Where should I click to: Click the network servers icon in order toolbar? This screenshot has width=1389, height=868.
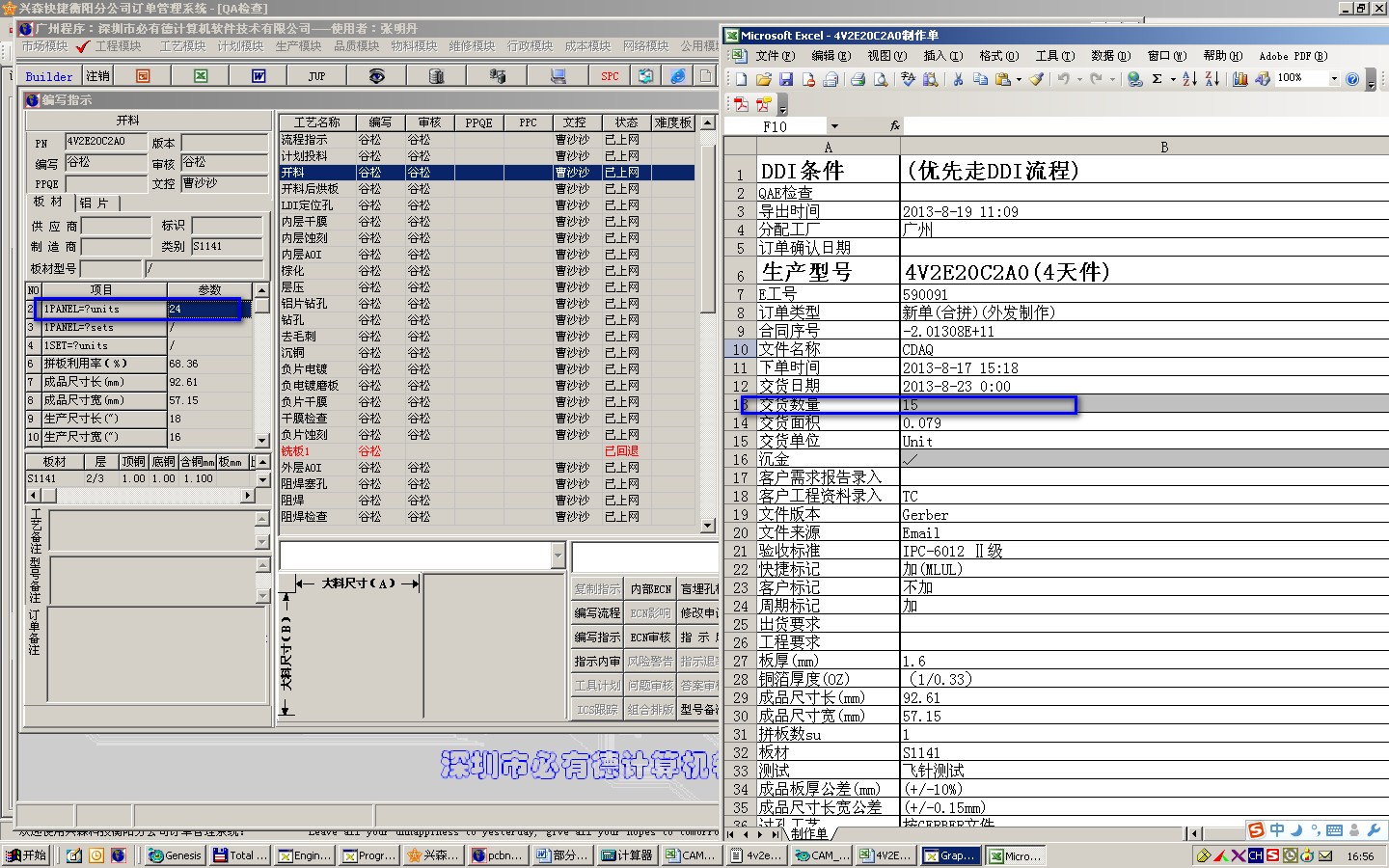[498, 75]
